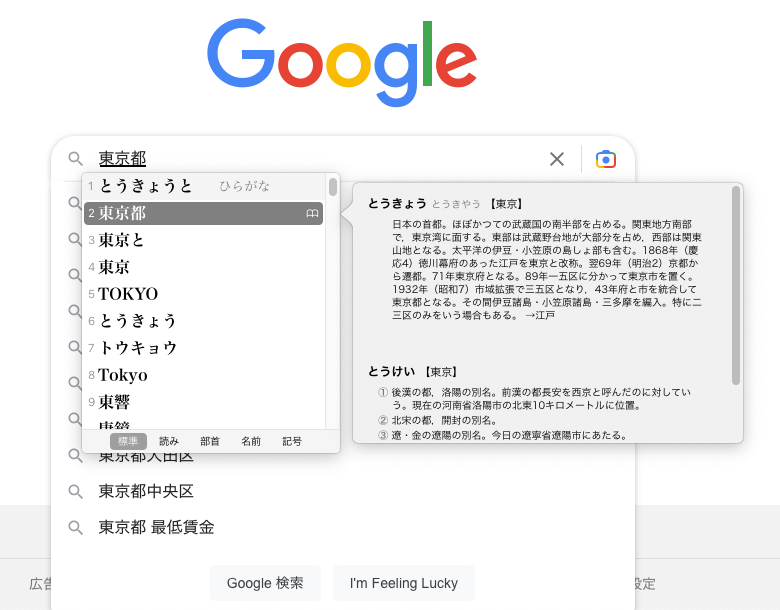Choose candidate 3 東京と

coord(204,240)
